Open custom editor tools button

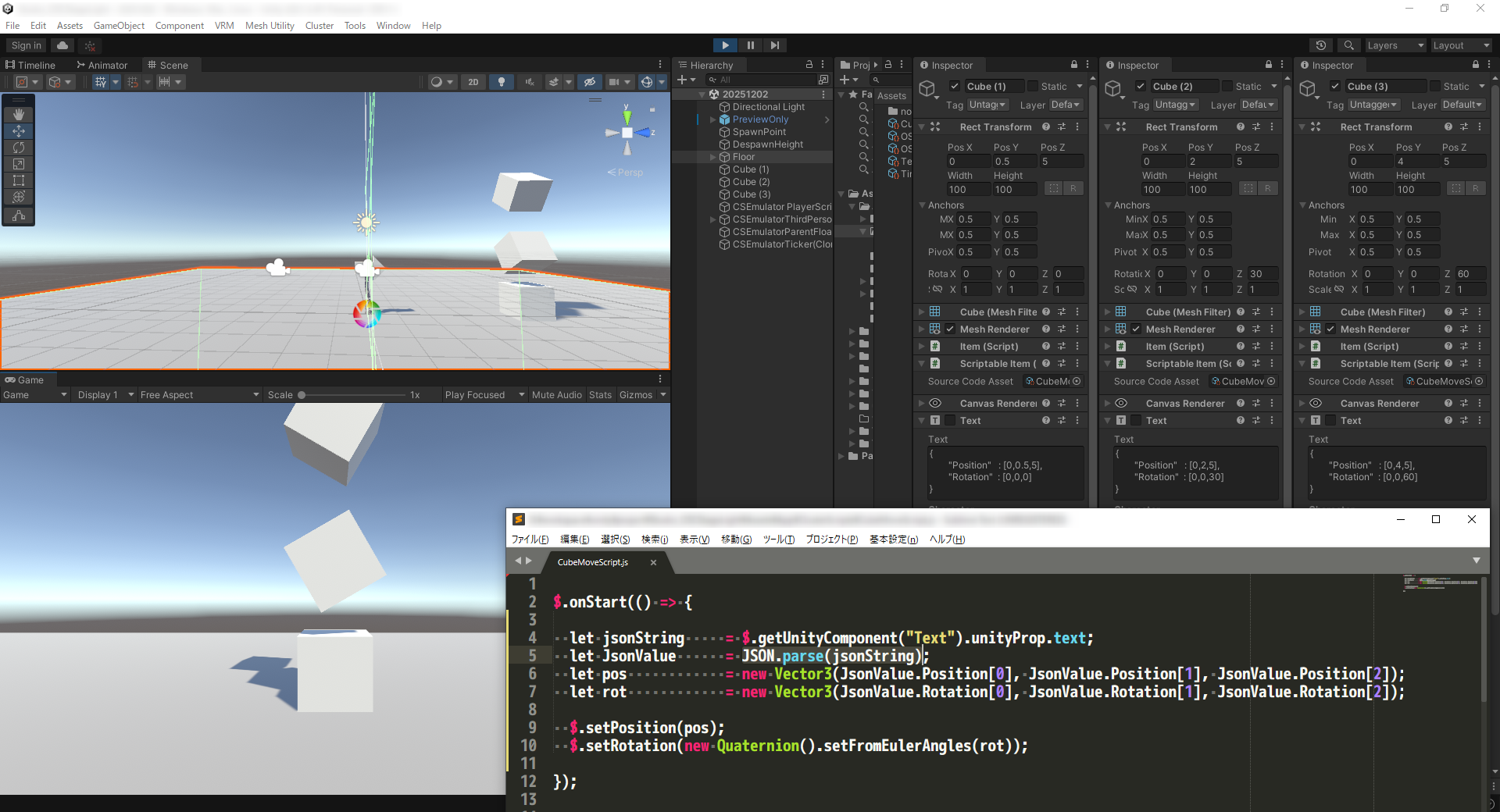click(x=19, y=216)
